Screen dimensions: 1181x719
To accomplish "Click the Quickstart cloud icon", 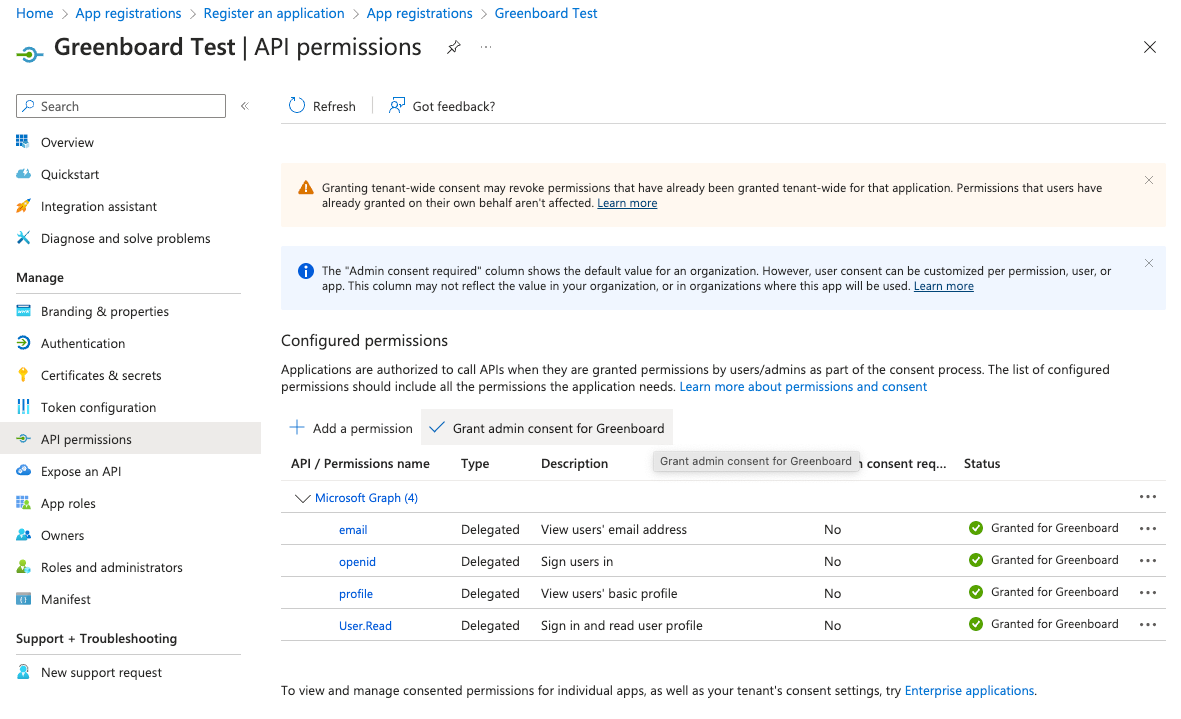I will [23, 174].
